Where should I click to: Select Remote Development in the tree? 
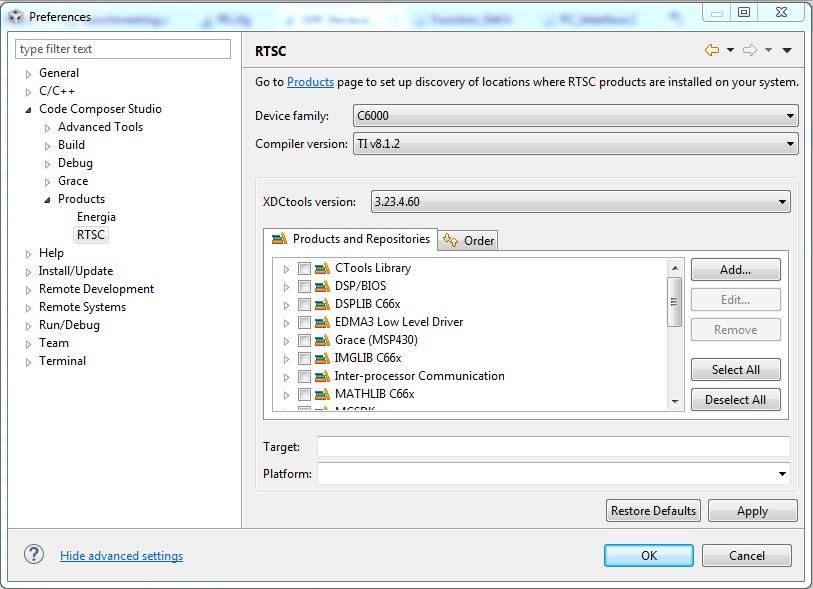coord(96,289)
